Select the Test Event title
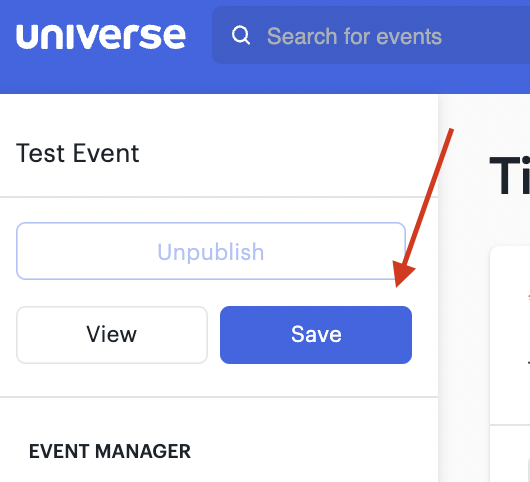Image resolution: width=530 pixels, height=482 pixels. [77, 153]
